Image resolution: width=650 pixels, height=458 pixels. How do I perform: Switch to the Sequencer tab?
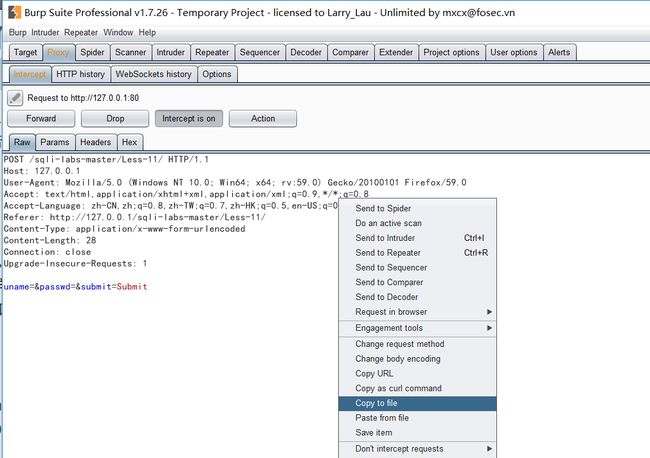click(x=260, y=52)
